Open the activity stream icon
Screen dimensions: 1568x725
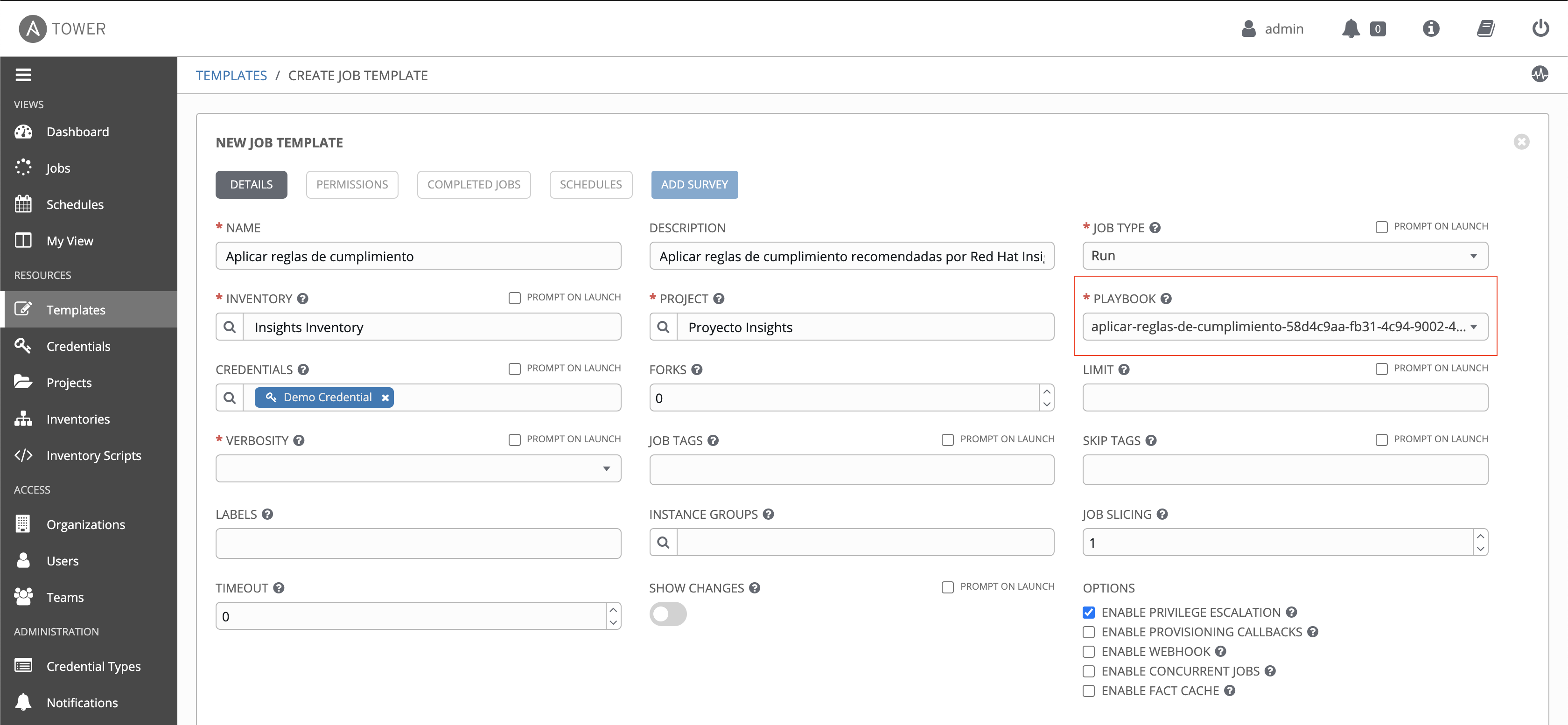1540,74
